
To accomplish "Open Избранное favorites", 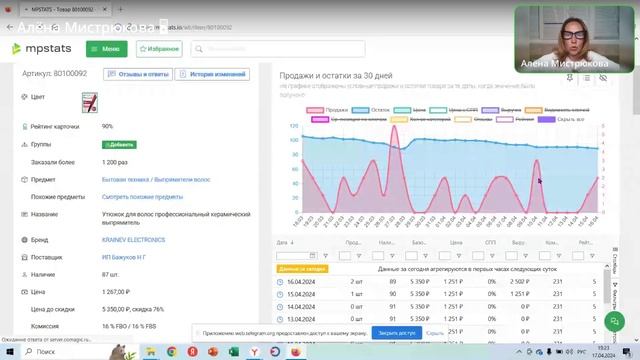I will [159, 49].
